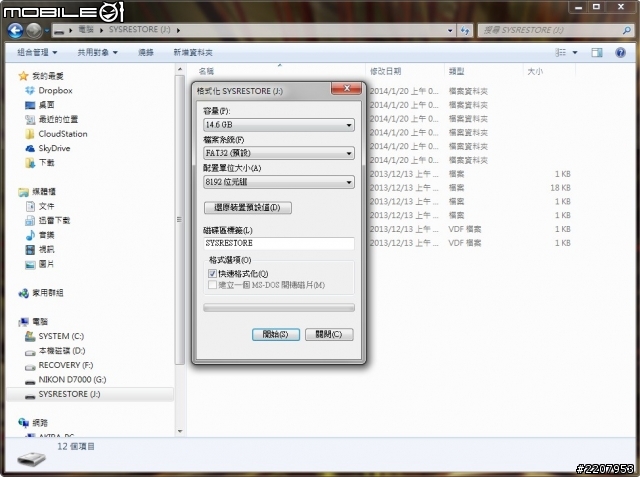
Task: Click the 關閉(C) close button
Action: pos(329,334)
